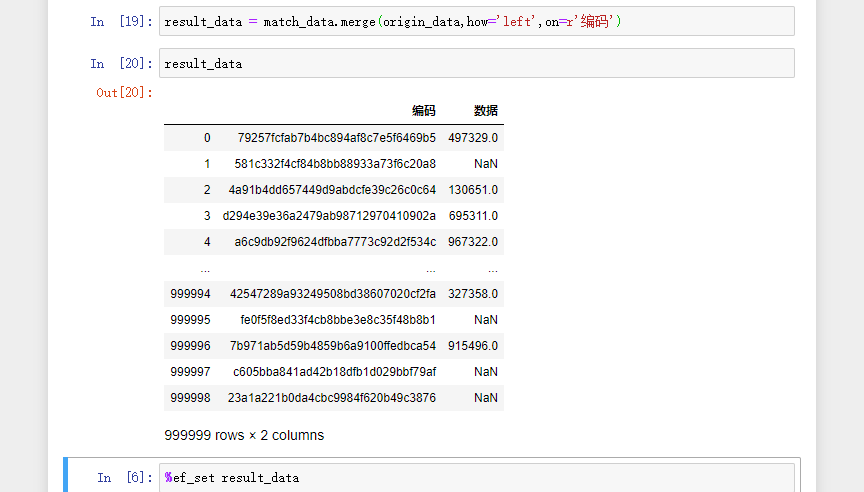Select value 327358.0 in row 999994

pyautogui.click(x=473, y=294)
